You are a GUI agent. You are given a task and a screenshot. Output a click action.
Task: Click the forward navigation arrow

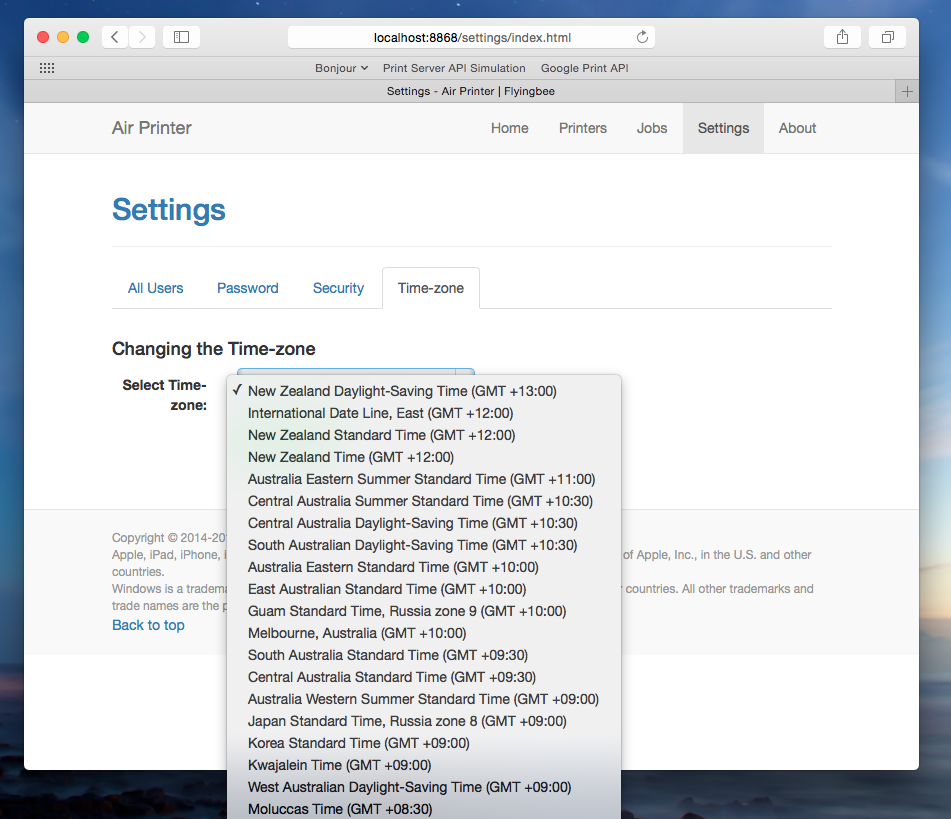142,37
